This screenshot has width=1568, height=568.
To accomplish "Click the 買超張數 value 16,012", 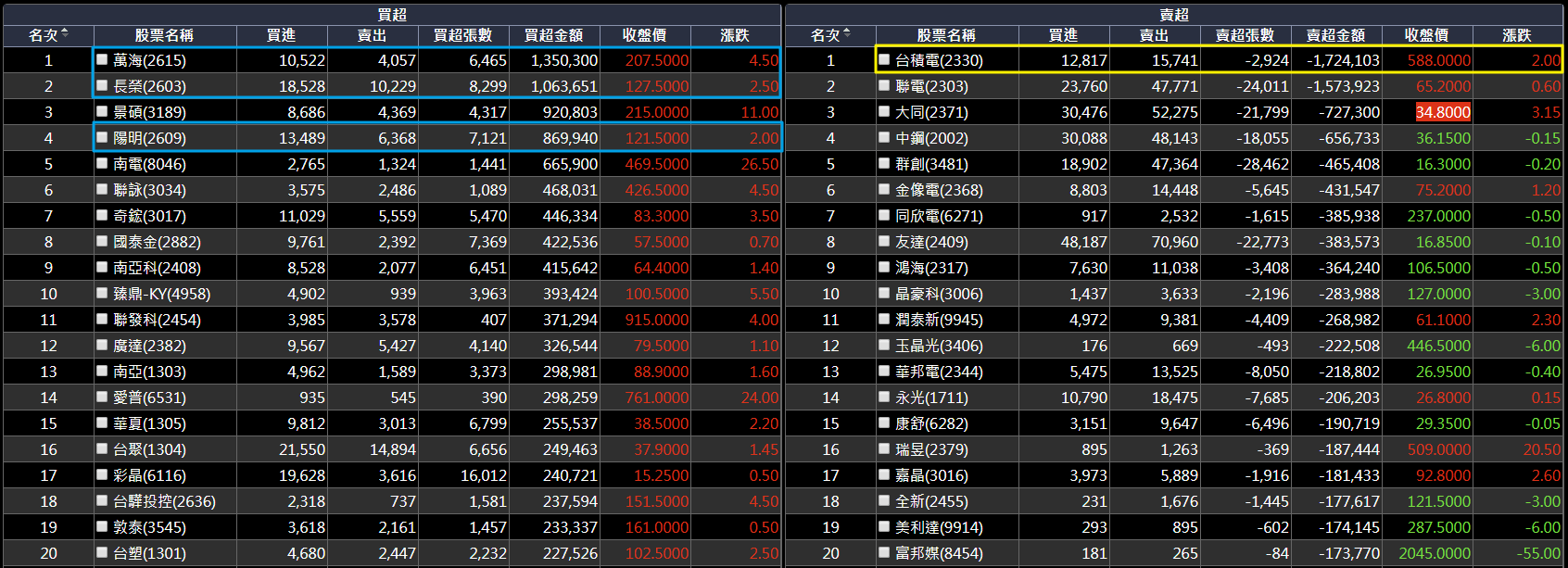I will point(484,475).
